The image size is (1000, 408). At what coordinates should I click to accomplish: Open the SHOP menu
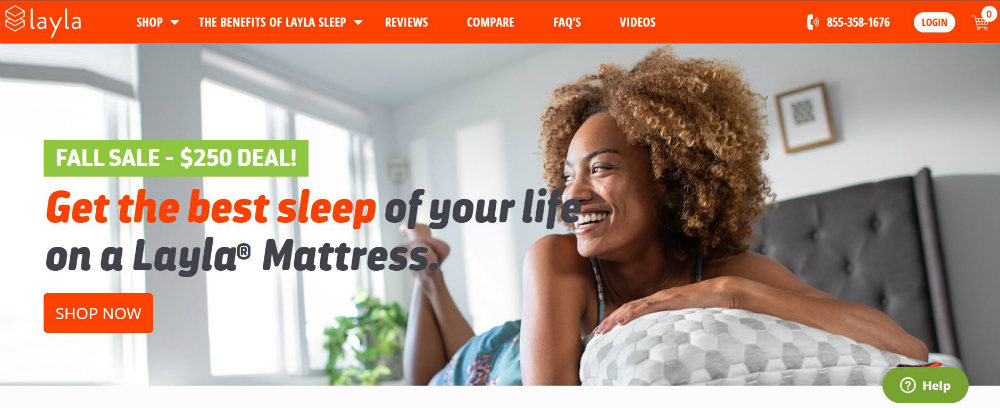[x=149, y=22]
